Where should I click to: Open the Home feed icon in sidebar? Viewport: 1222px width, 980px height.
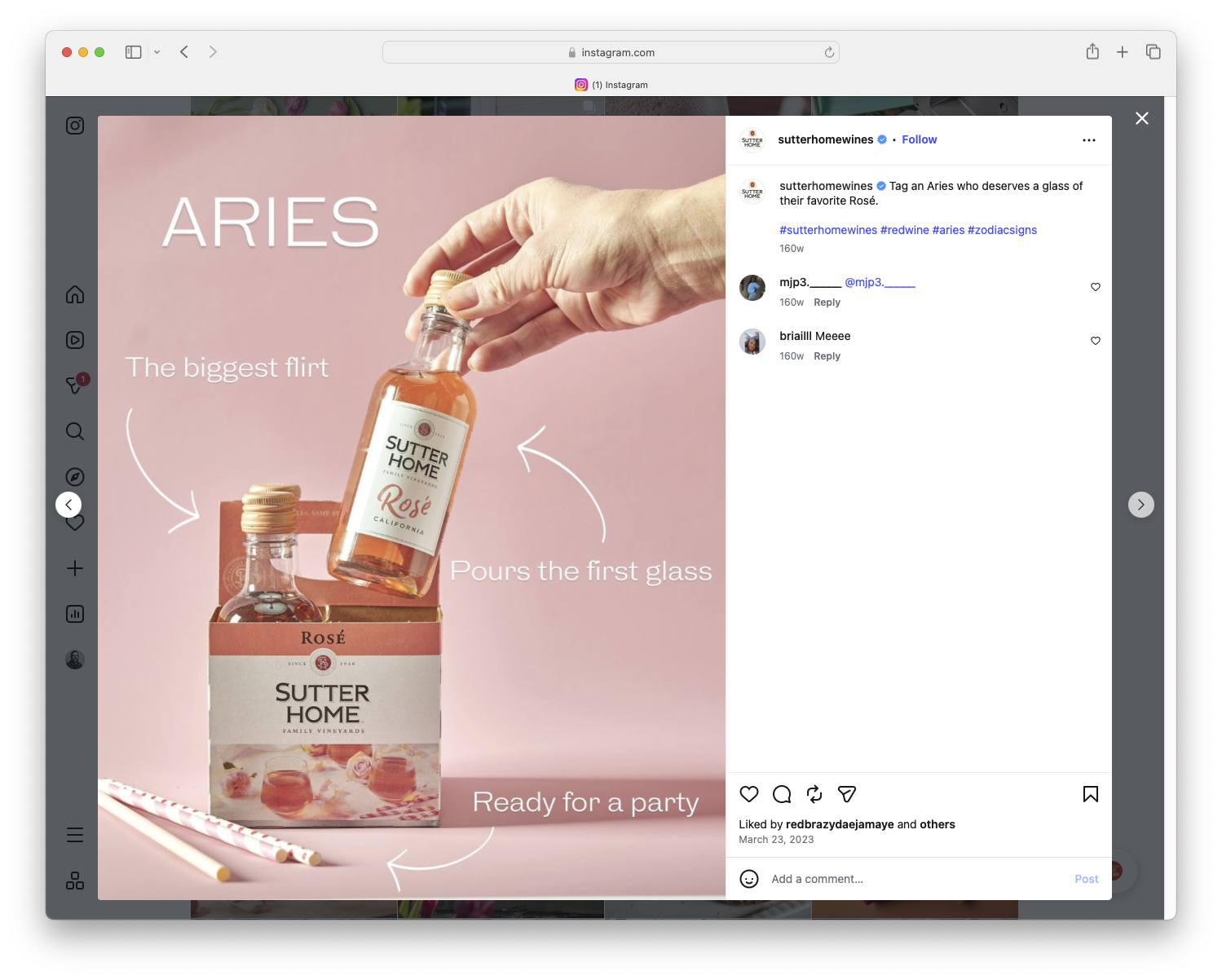click(x=74, y=294)
